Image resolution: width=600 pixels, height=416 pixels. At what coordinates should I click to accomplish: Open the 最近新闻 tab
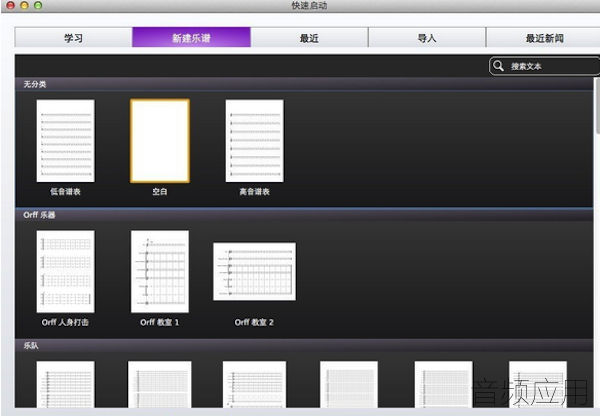pyautogui.click(x=543, y=38)
